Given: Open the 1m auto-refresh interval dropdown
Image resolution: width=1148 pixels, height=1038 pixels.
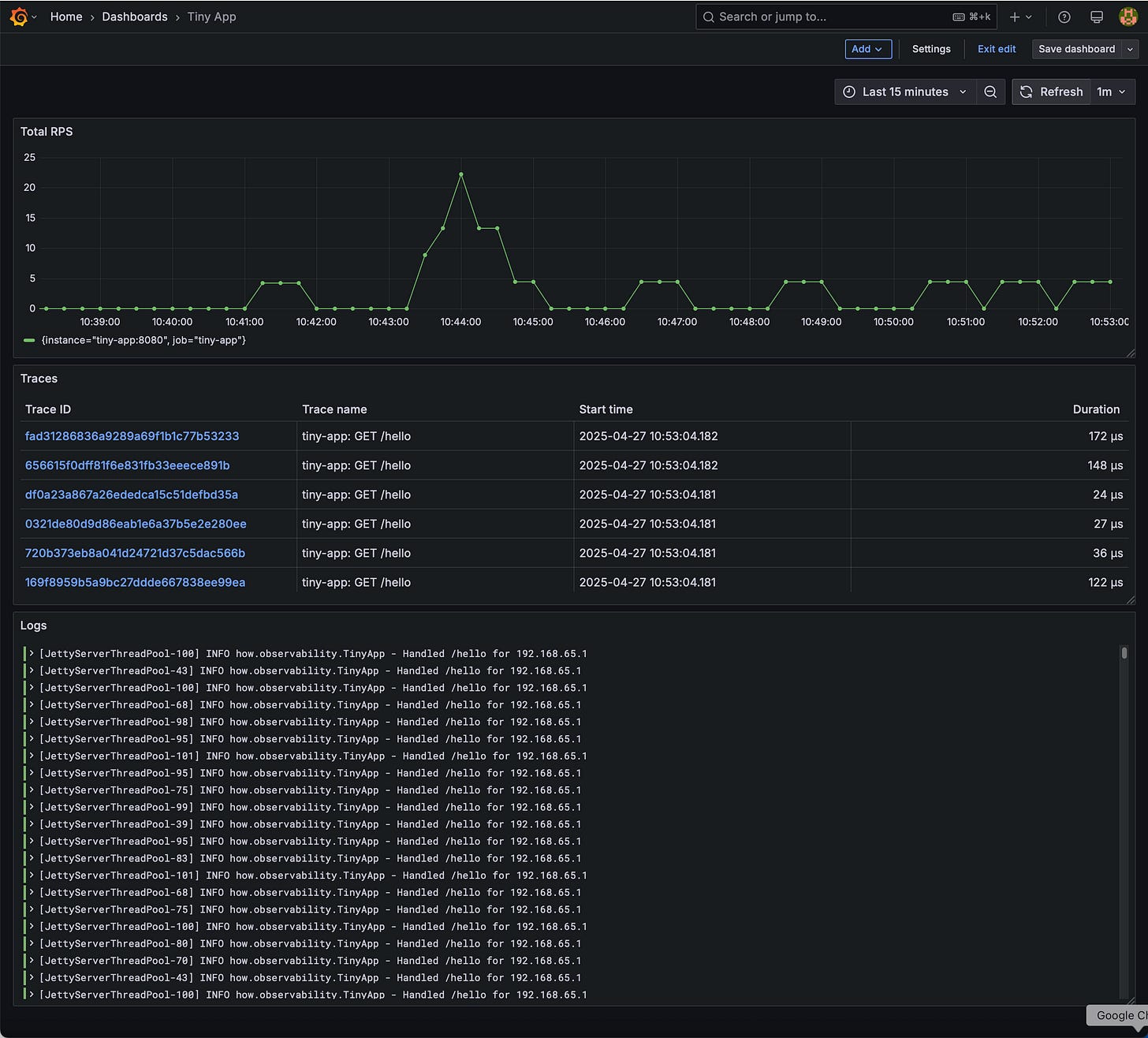Looking at the screenshot, I should pos(1112,91).
